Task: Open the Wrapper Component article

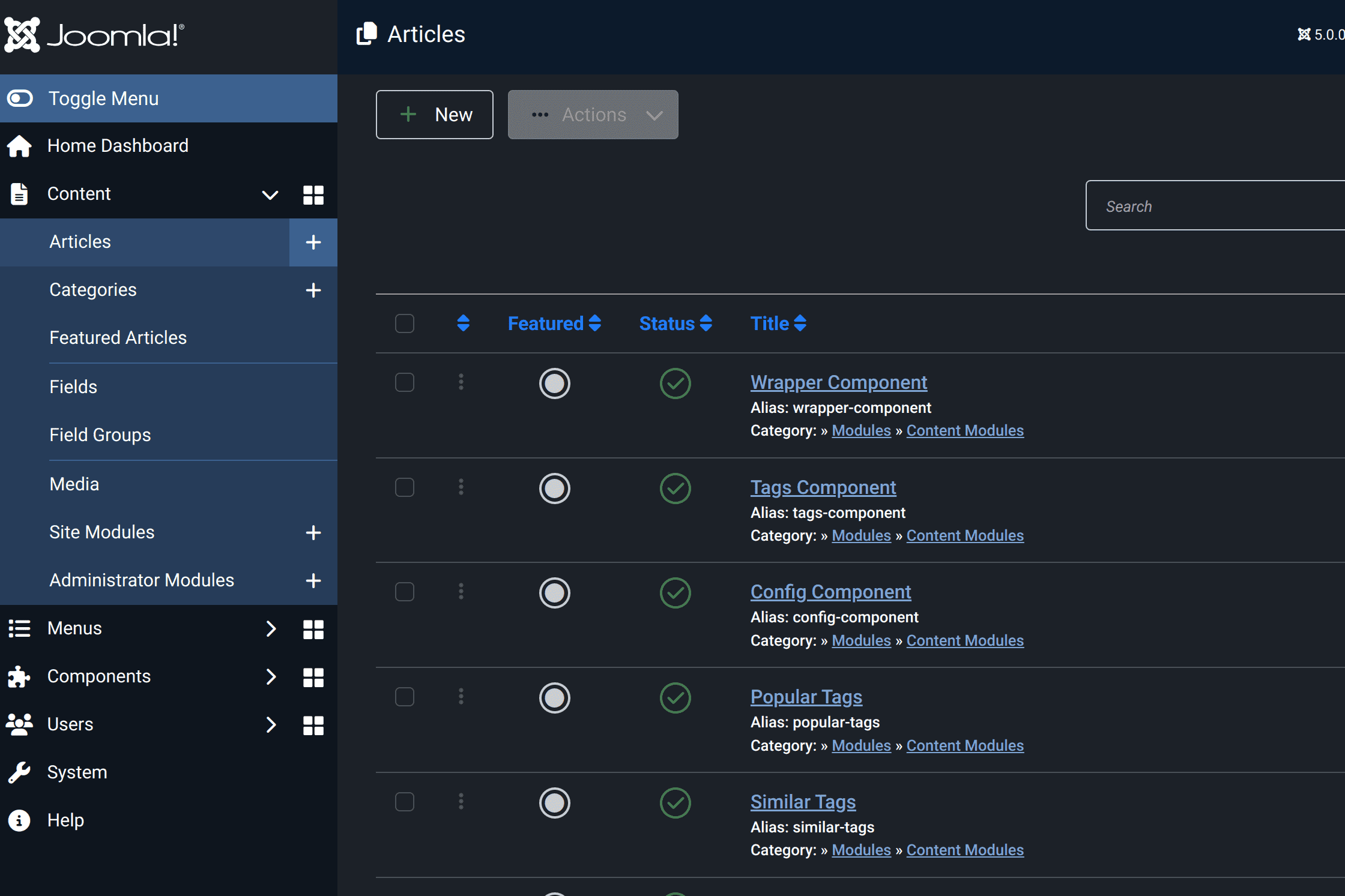Action: click(839, 382)
